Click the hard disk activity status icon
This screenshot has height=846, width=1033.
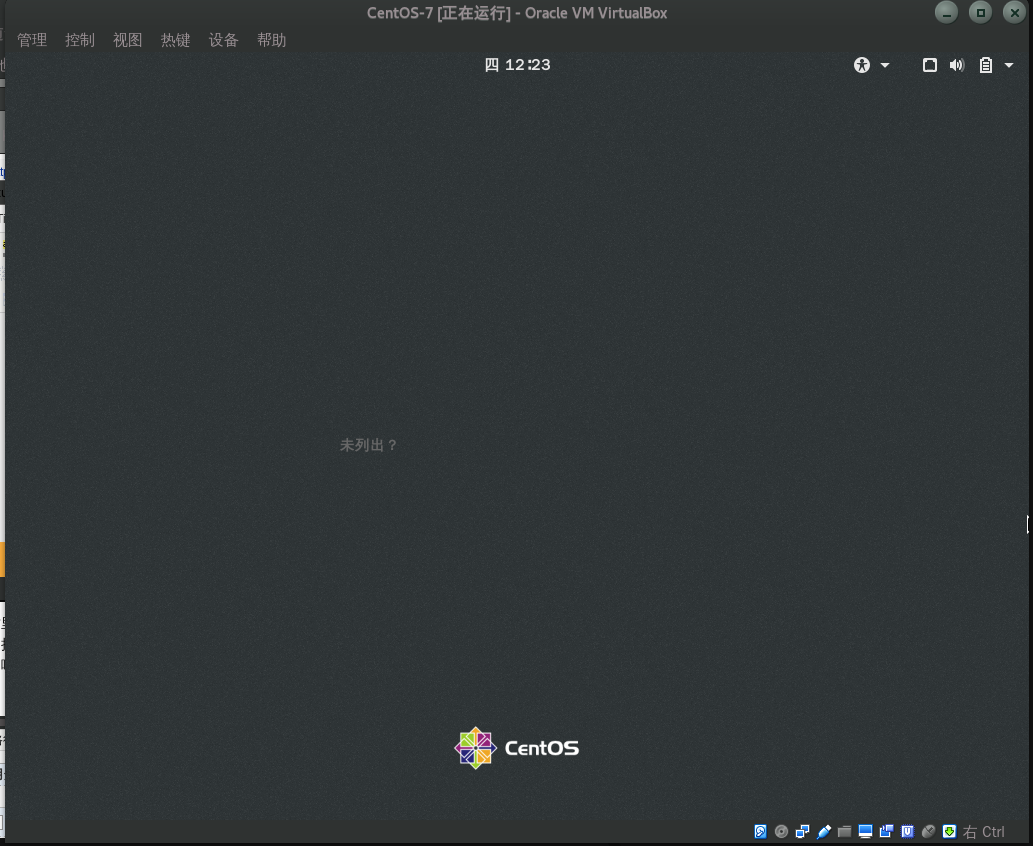pos(760,832)
